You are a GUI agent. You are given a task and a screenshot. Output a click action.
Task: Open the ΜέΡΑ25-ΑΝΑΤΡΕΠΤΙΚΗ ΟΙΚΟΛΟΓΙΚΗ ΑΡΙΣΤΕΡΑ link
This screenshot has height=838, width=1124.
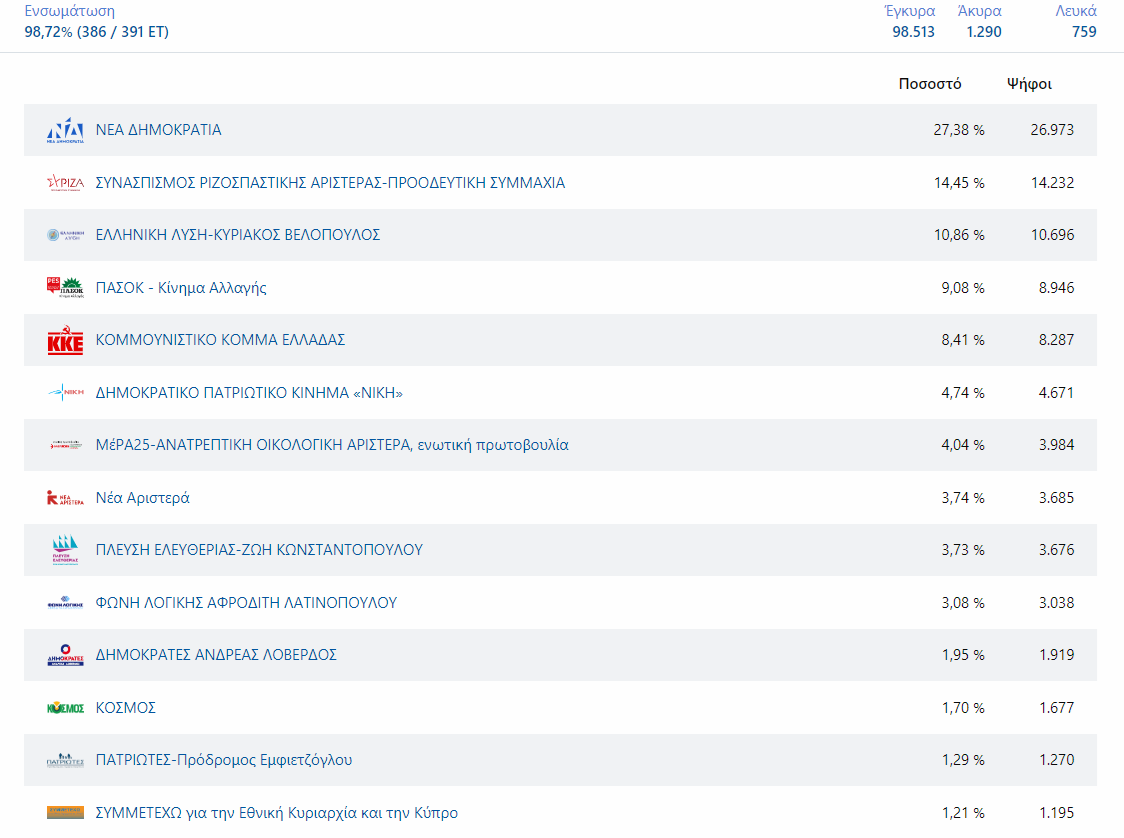pos(332,445)
